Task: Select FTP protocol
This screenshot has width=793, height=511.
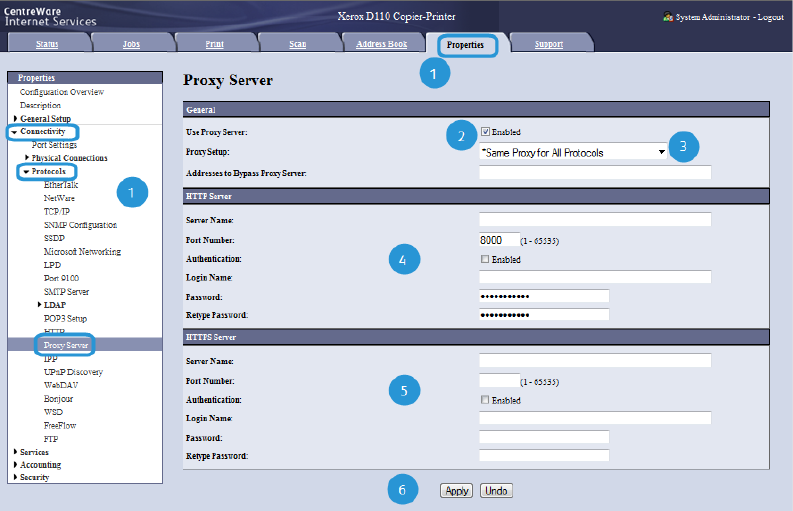Action: point(51,439)
